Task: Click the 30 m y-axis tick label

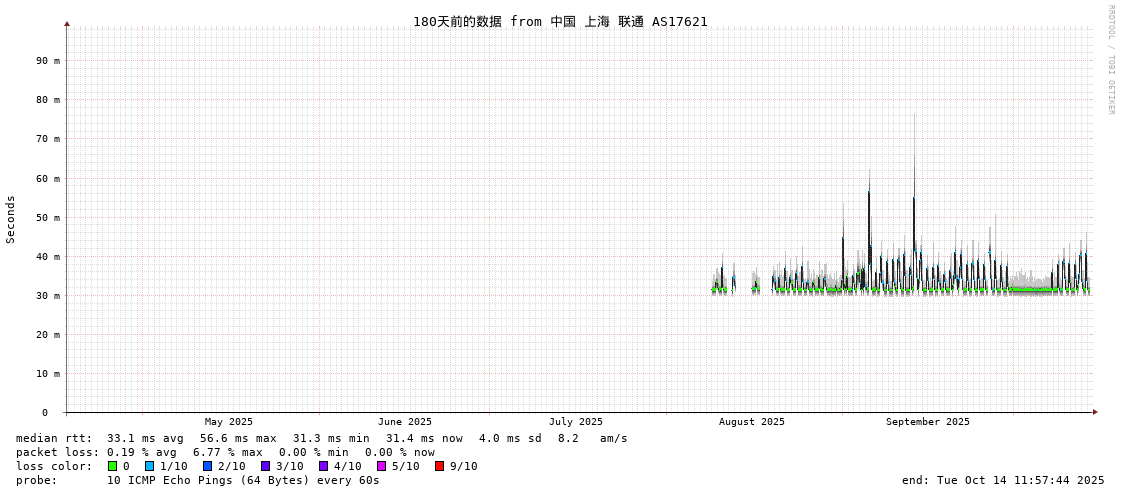Action: [x=48, y=296]
